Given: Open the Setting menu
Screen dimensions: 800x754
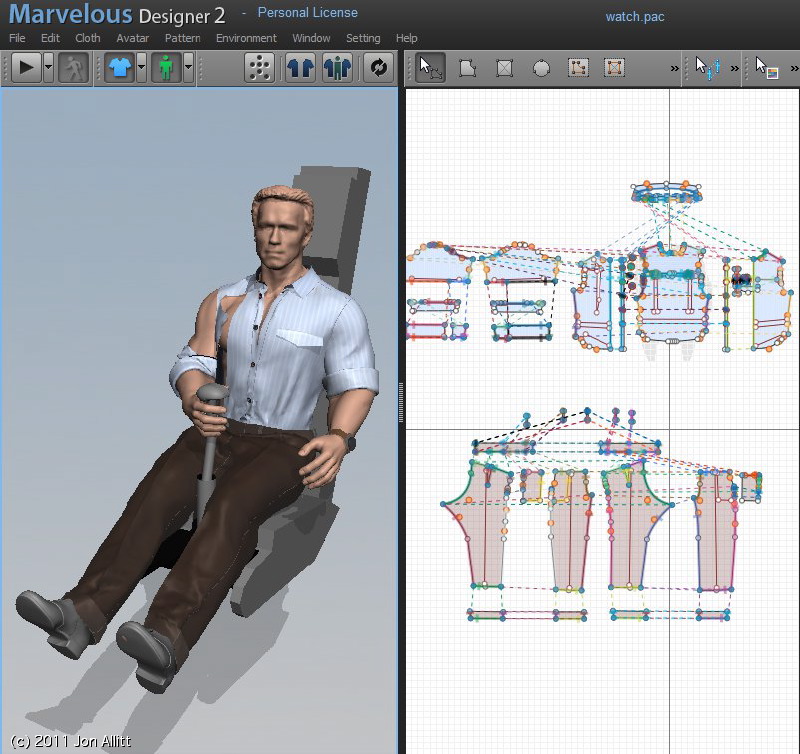Looking at the screenshot, I should tap(363, 38).
